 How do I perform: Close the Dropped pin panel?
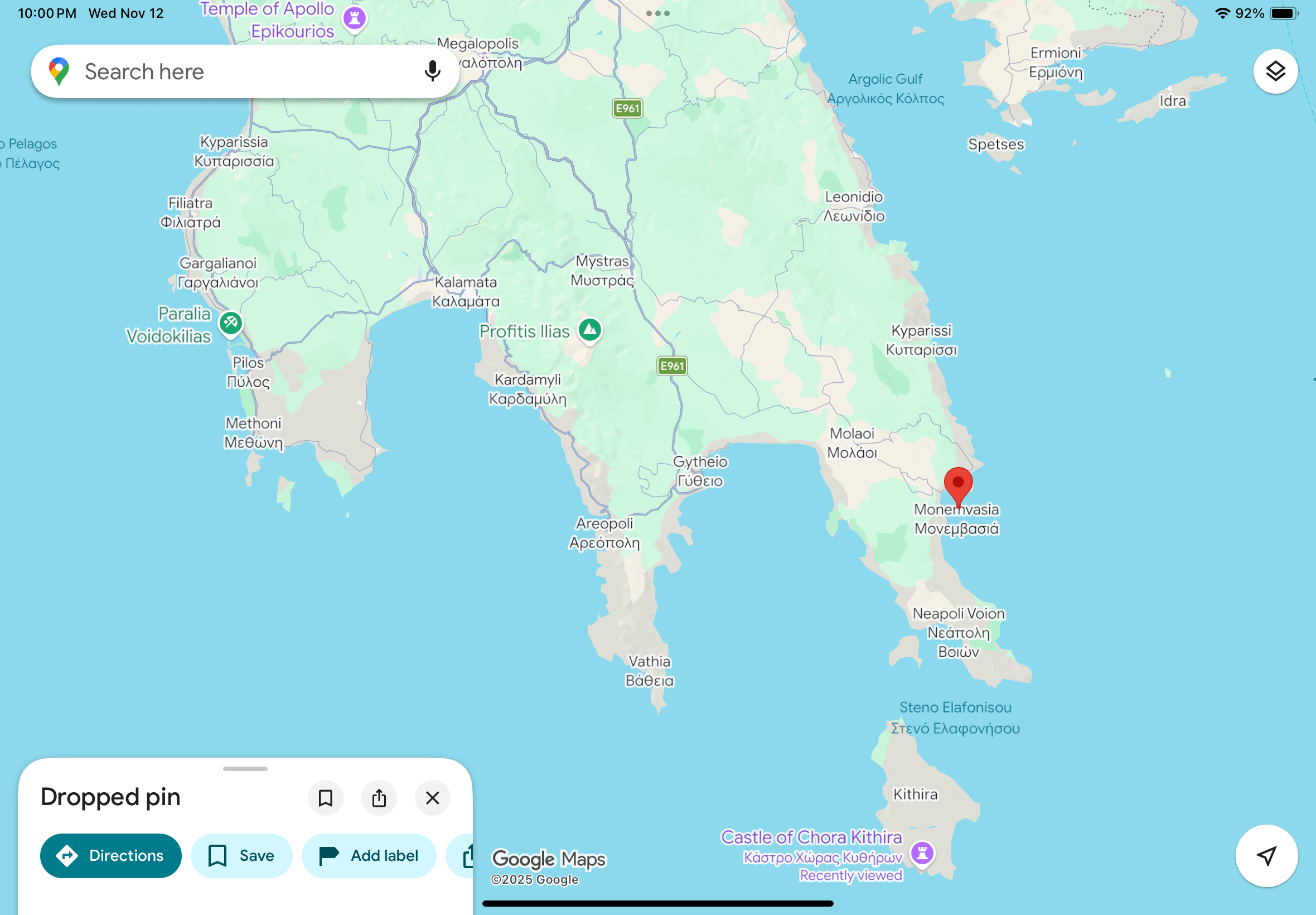433,797
